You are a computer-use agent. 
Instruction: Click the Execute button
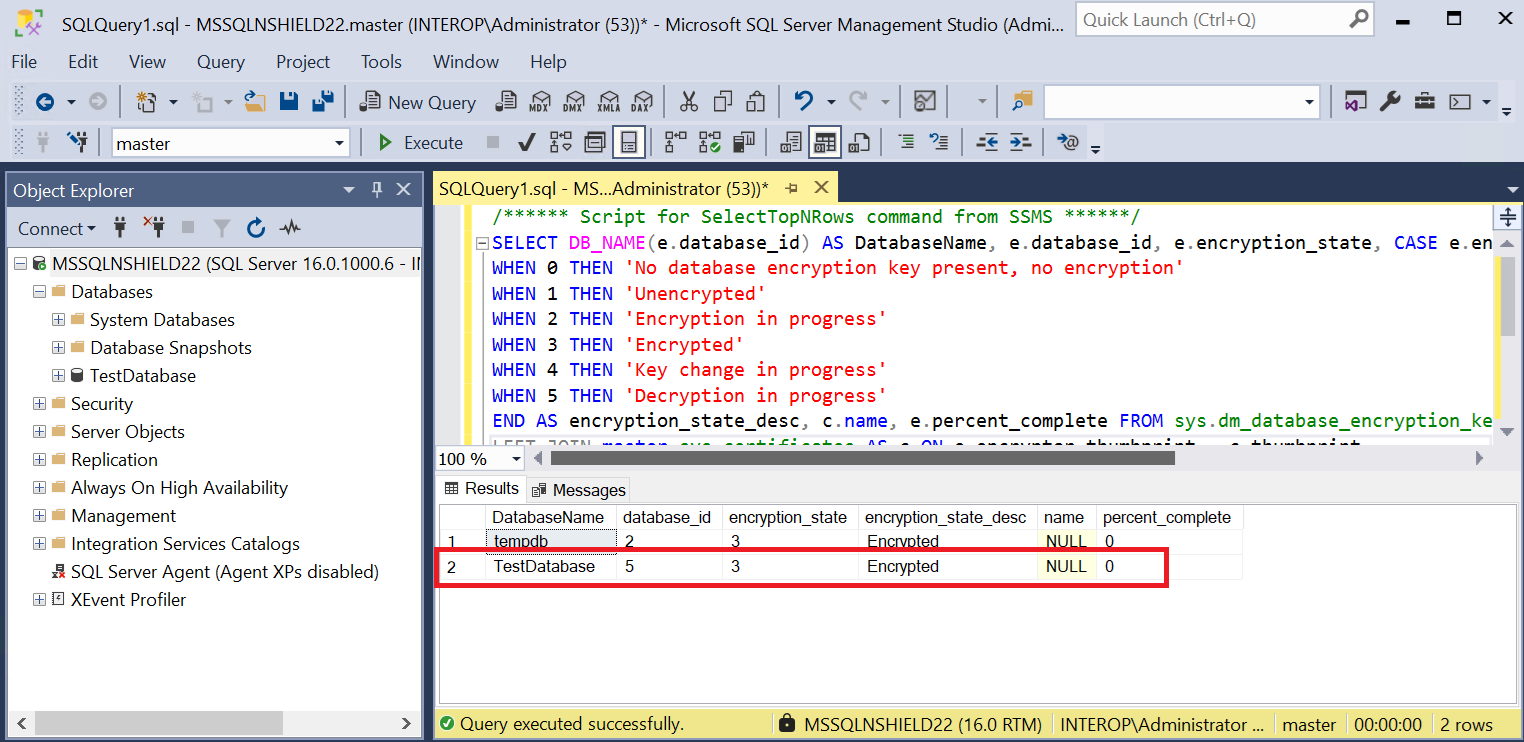pyautogui.click(x=420, y=143)
